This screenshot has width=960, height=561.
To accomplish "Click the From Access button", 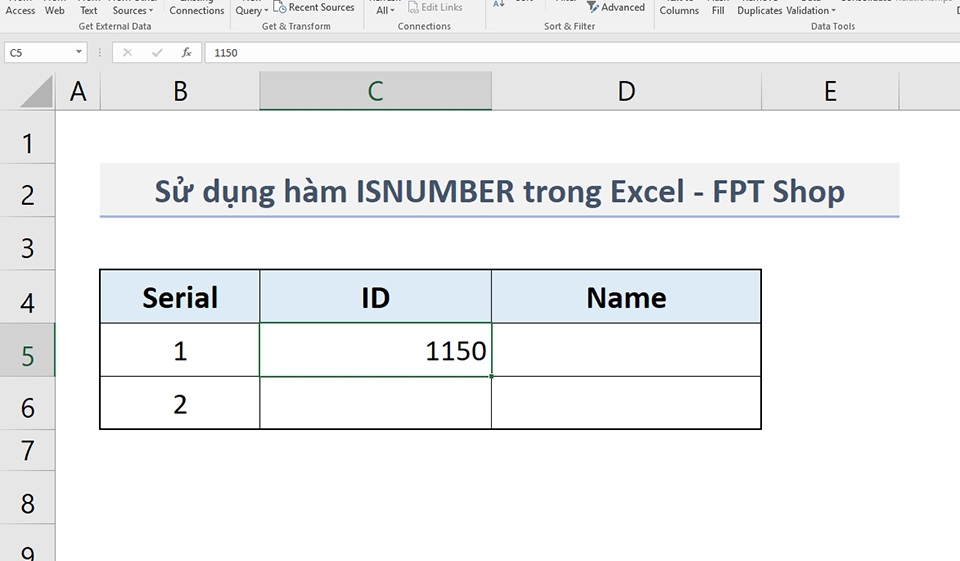I will coord(20,10).
